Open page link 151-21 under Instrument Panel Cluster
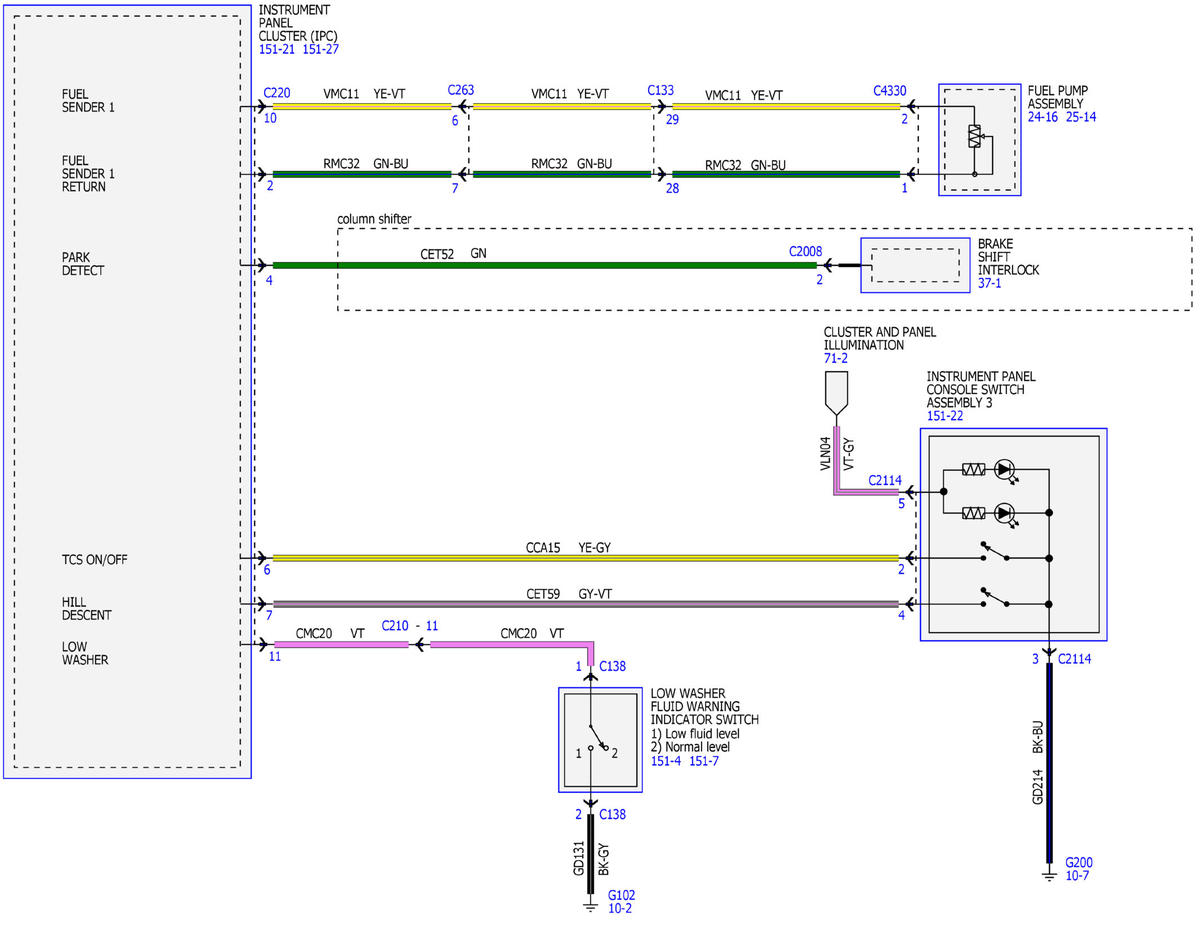This screenshot has height=927, width=1200. pos(276,49)
